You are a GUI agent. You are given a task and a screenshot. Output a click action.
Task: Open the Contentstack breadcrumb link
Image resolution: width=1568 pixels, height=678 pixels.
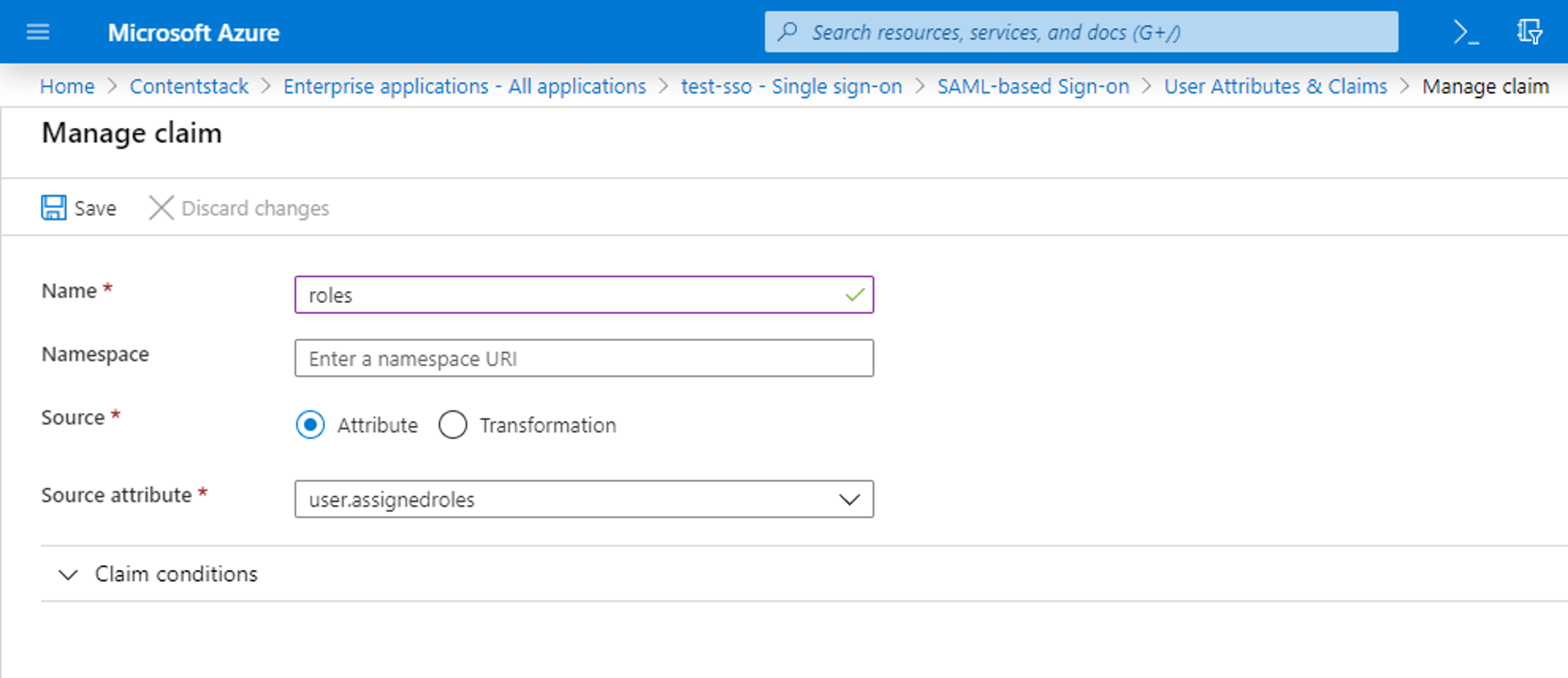(189, 87)
